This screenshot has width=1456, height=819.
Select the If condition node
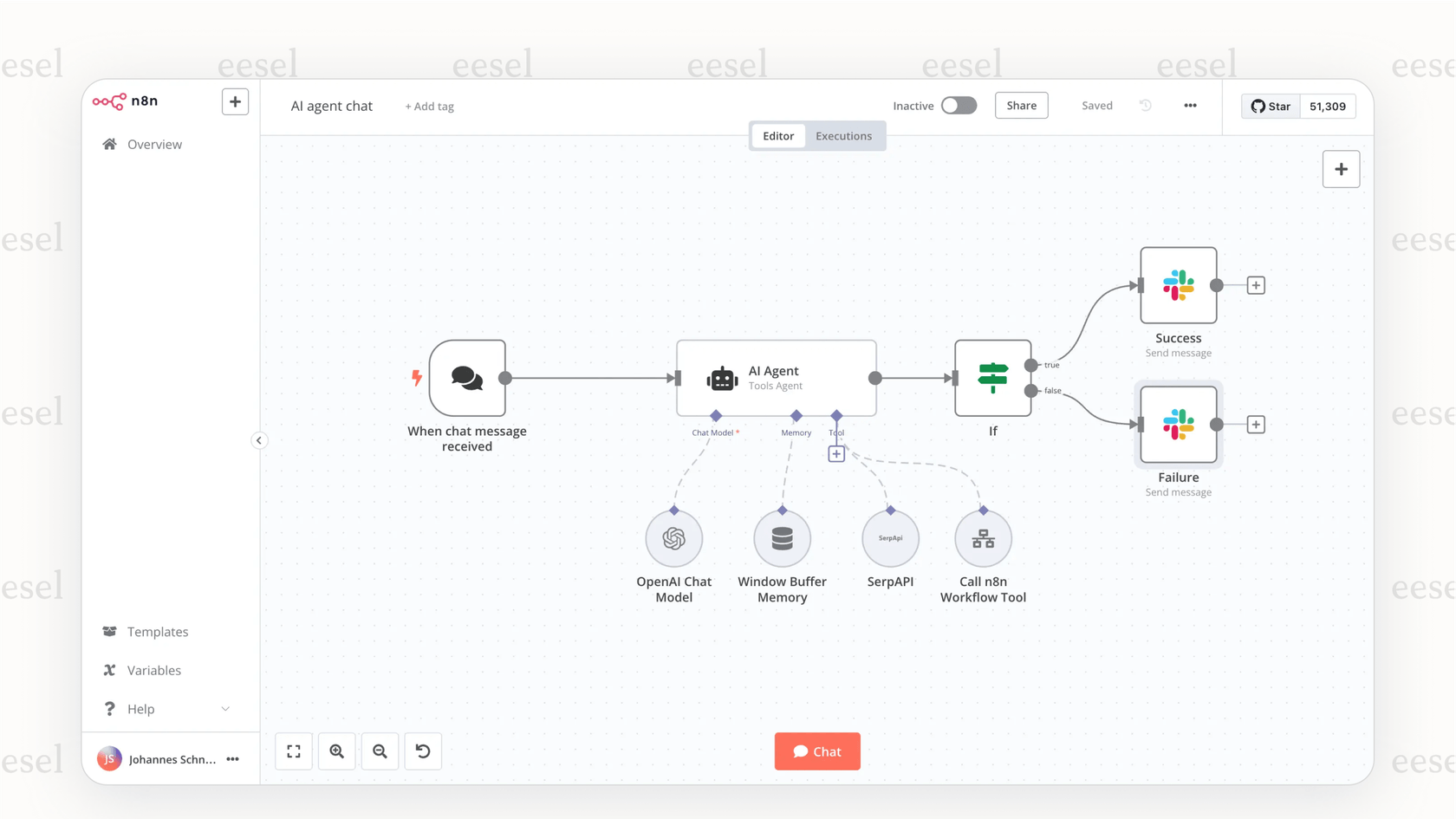992,378
